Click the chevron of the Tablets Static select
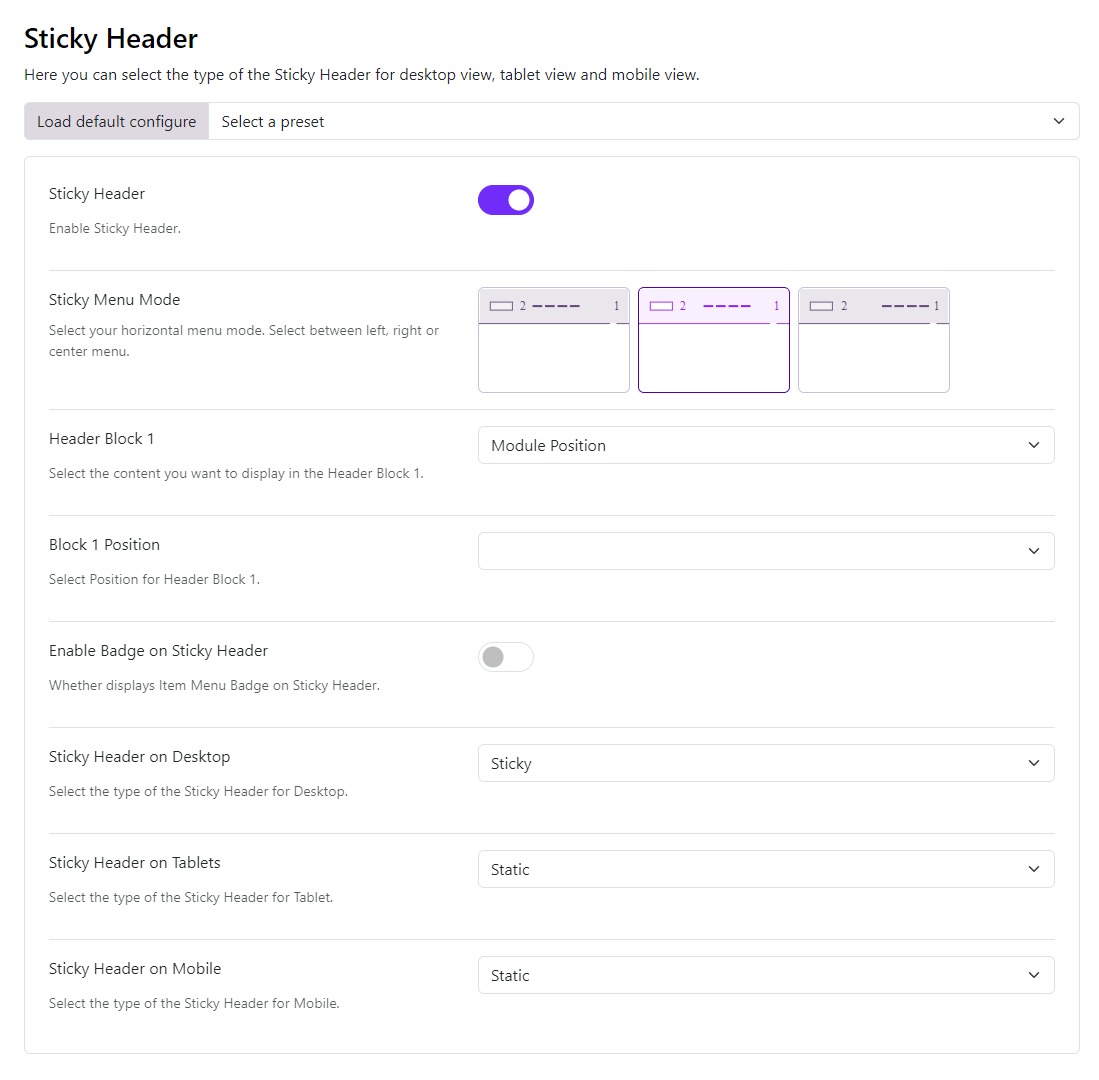Image resolution: width=1099 pixels, height=1080 pixels. click(1034, 869)
